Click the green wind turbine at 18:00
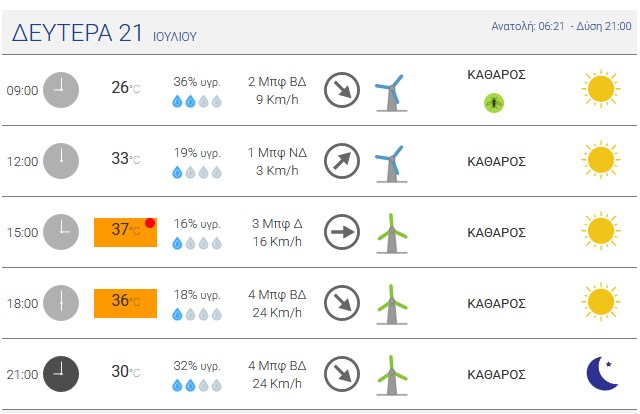The image size is (640, 414). 392,305
